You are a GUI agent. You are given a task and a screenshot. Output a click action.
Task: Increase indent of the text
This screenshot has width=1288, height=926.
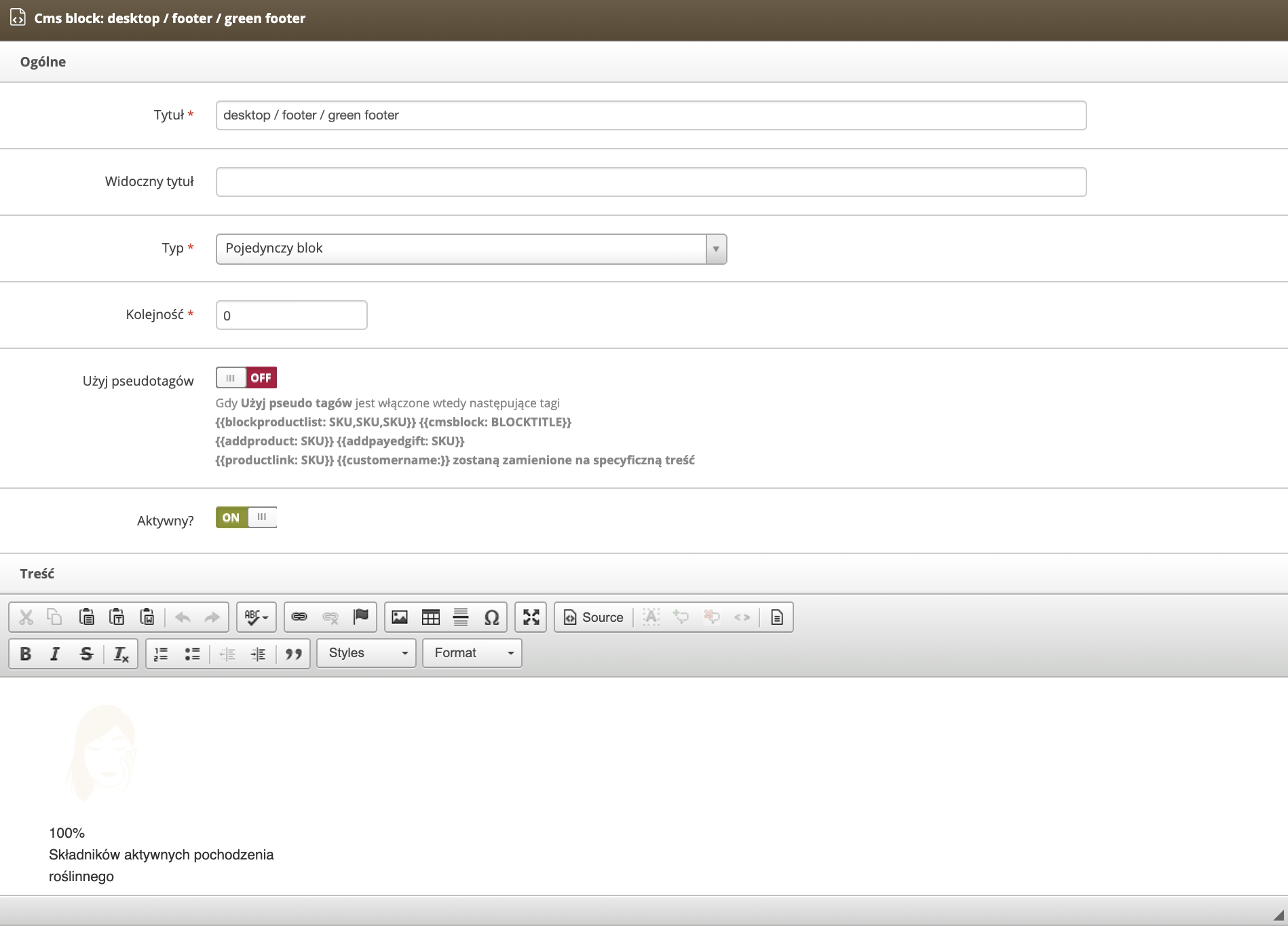[258, 653]
